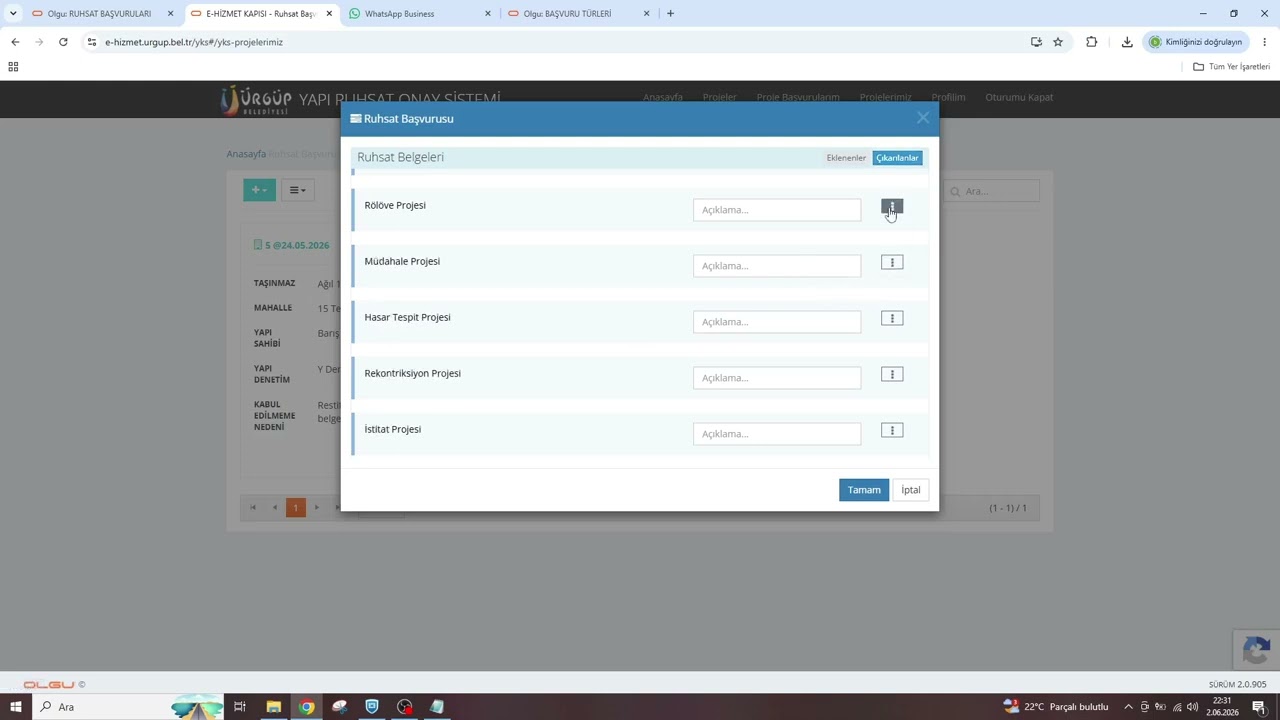
Task: Open volume control in system tray
Action: pos(1192,707)
